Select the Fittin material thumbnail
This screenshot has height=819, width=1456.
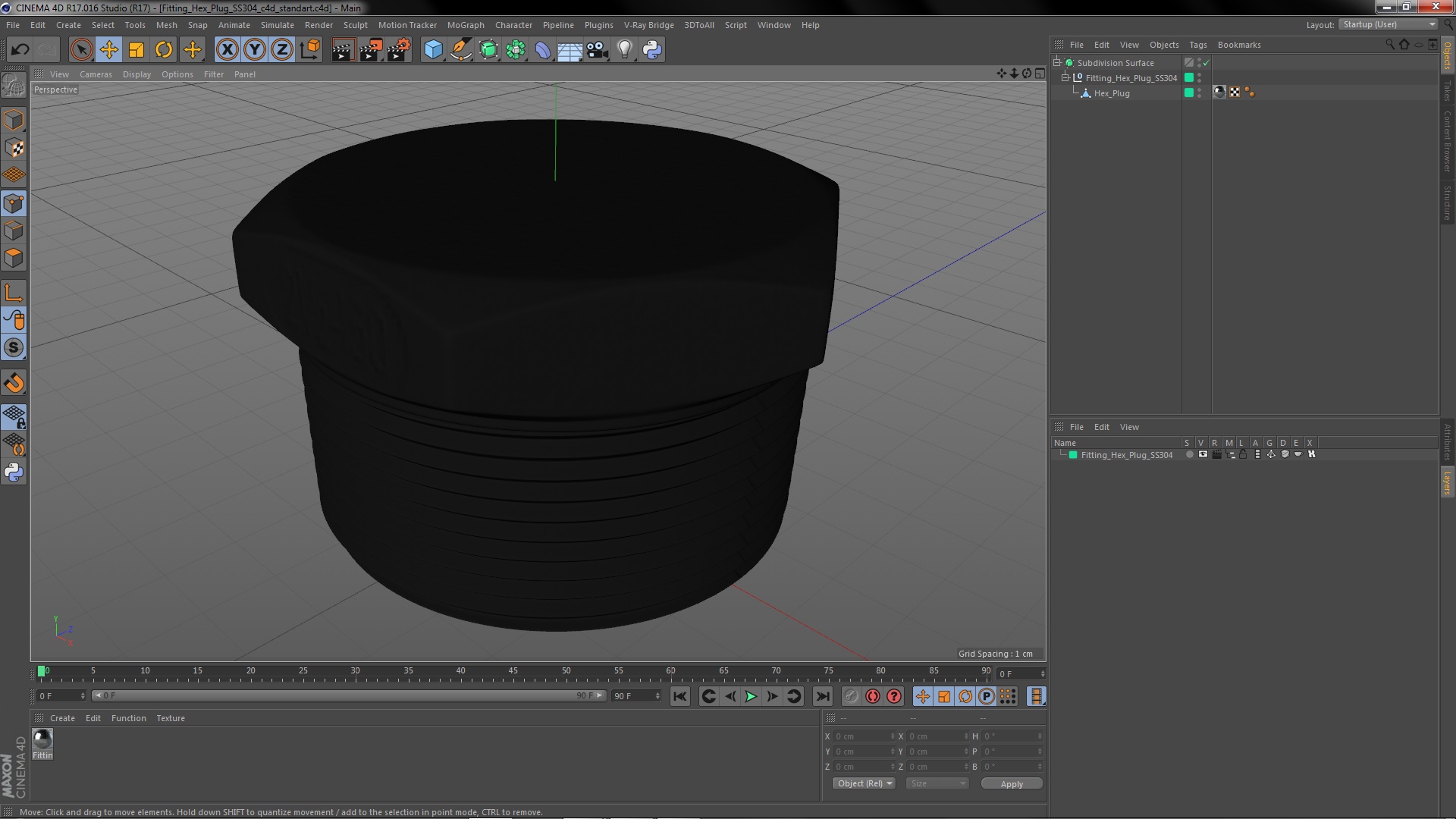pos(42,739)
